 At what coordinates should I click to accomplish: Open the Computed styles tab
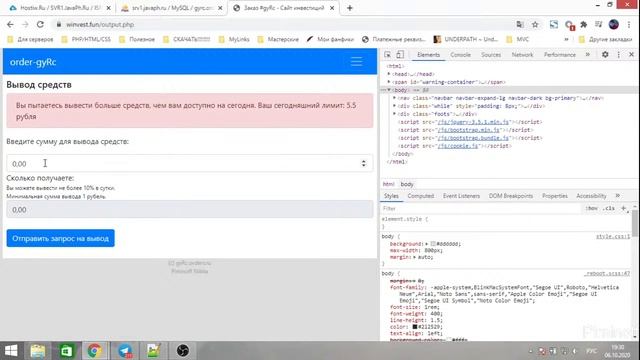click(420, 196)
